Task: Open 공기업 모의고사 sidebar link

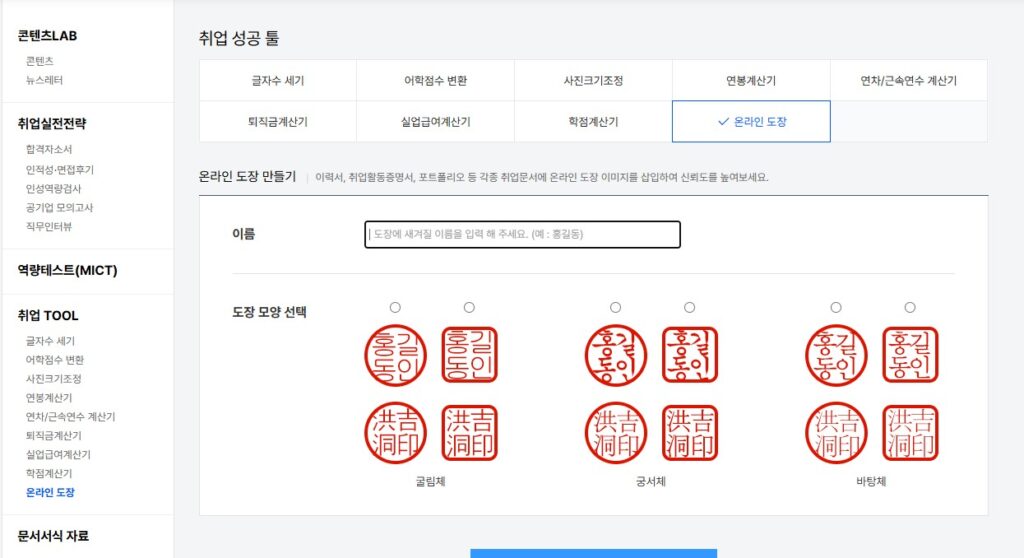Action: tap(59, 207)
